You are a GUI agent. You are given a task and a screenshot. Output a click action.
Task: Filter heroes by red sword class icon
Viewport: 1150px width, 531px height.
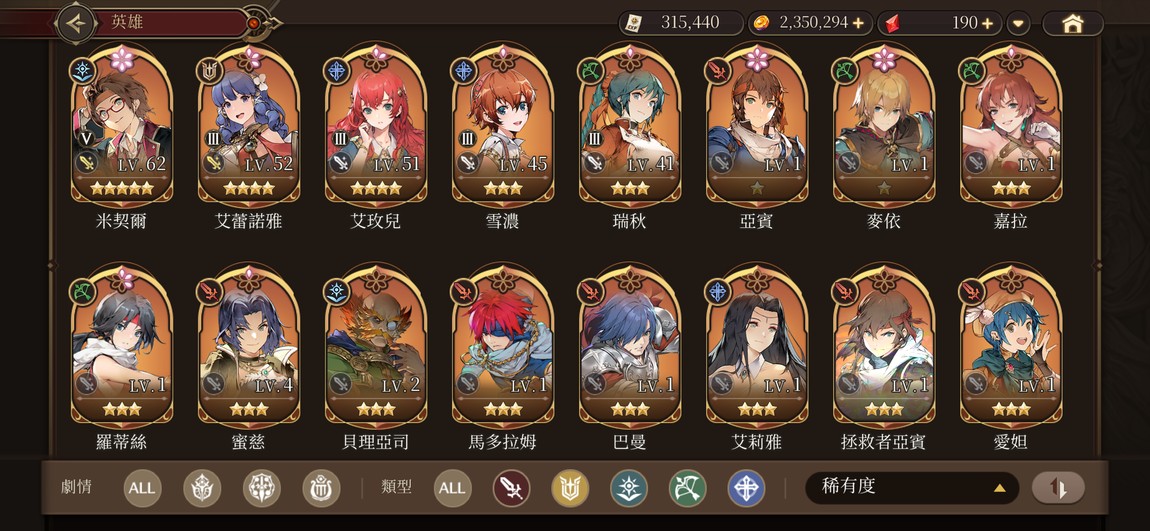[511, 488]
